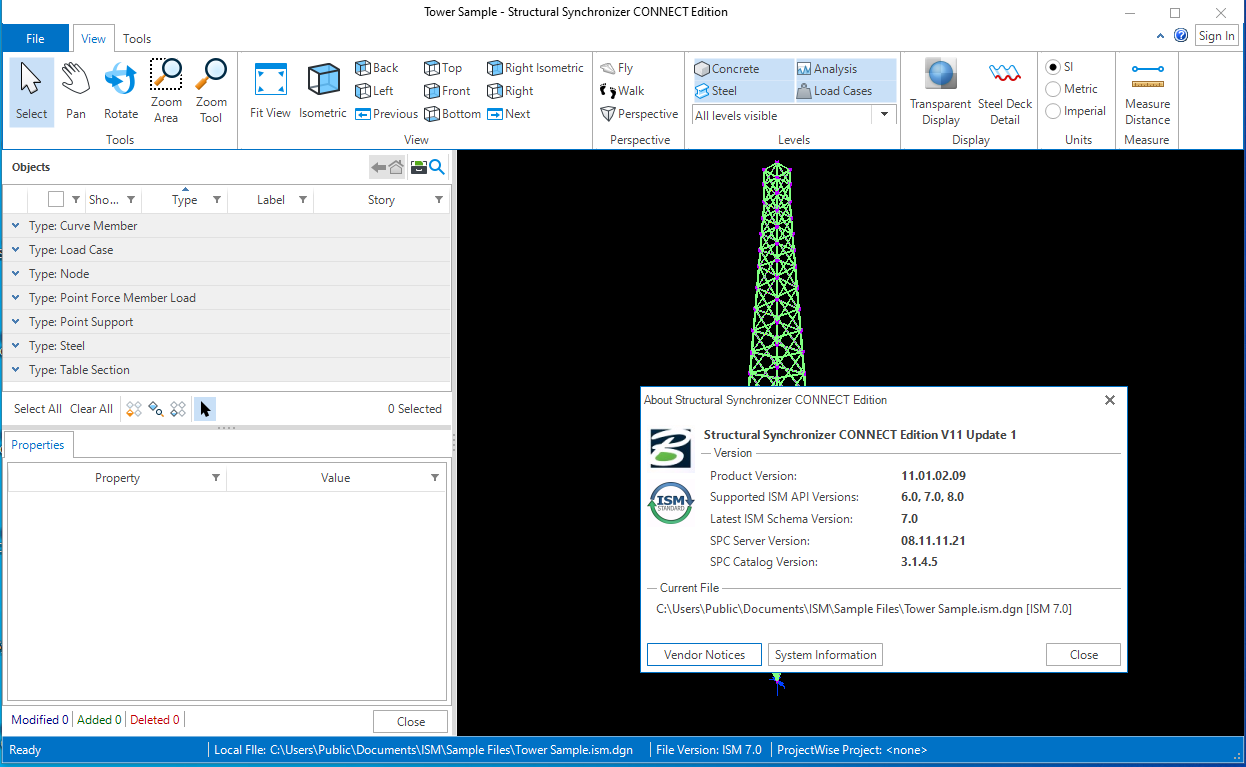The height and width of the screenshot is (767, 1246).
Task: Go to the Next view
Action: 509,114
